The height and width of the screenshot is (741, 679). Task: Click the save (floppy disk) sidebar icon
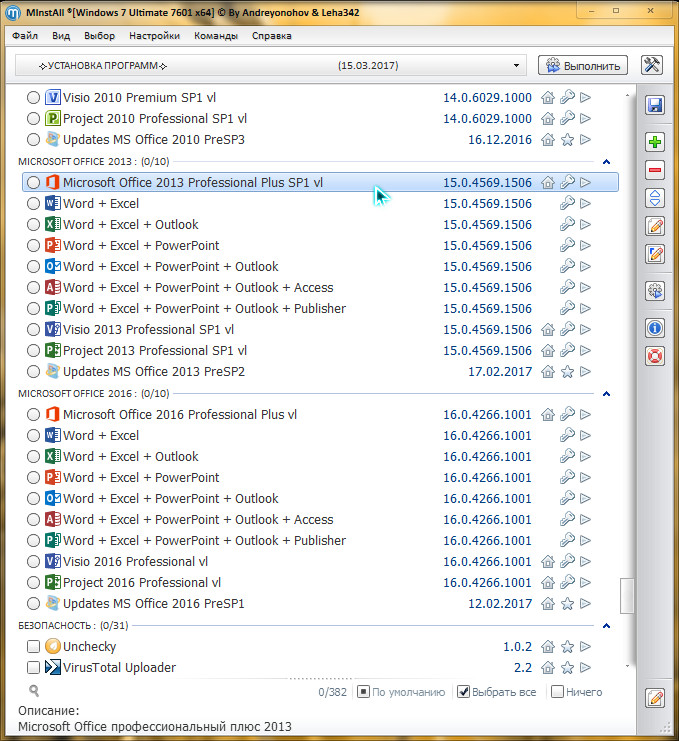point(655,105)
